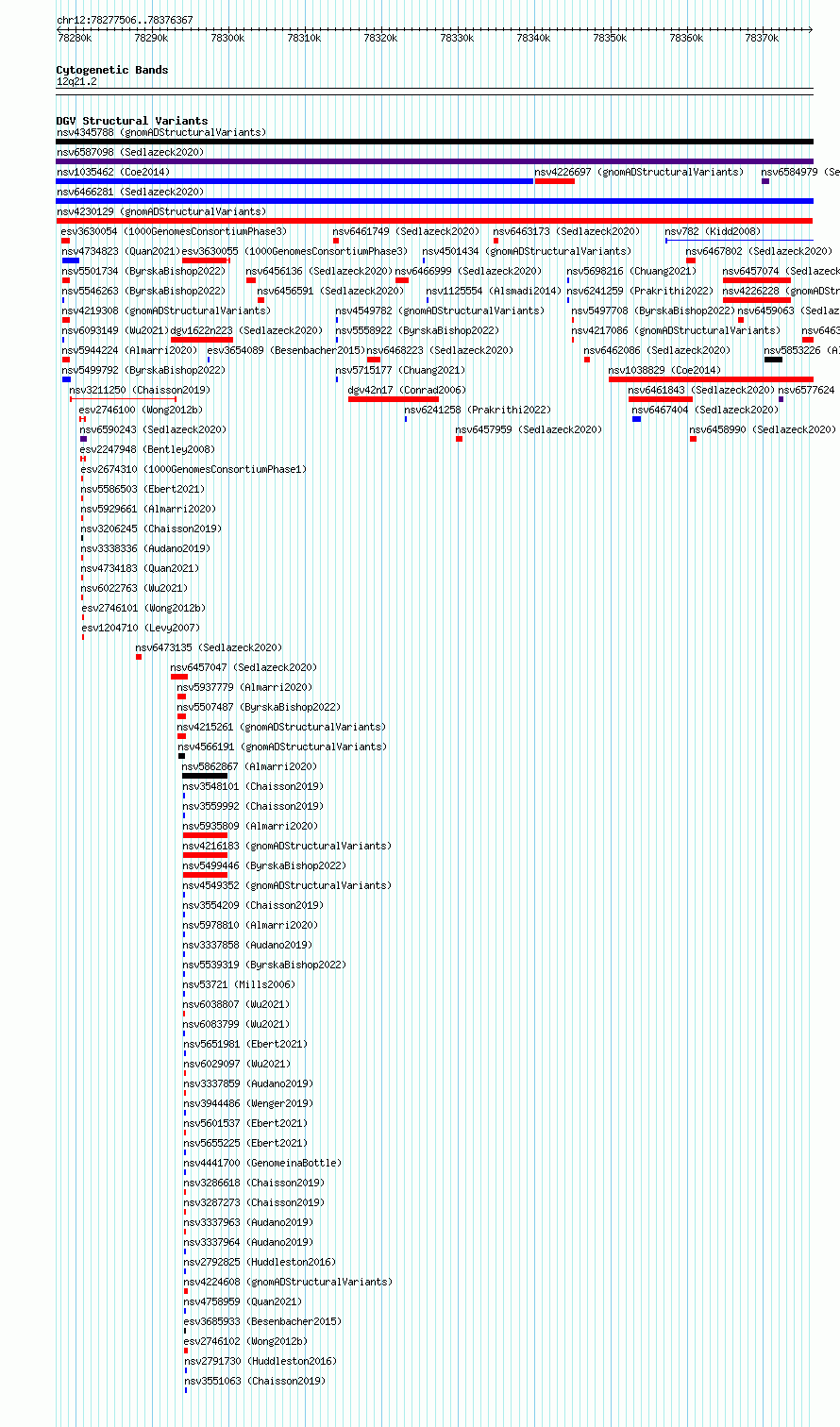This screenshot has height=1427, width=840.
Task: Click the esv2674310 1000GenomesConsortiumPhase1 label
Action: click(193, 469)
